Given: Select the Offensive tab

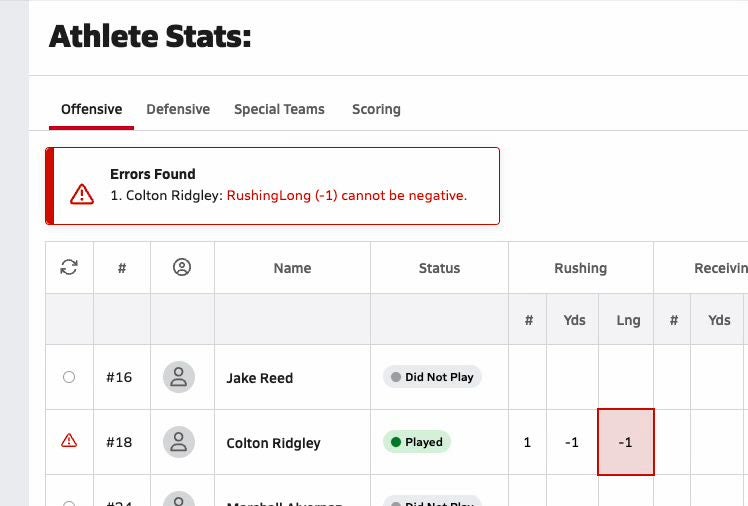Looking at the screenshot, I should [x=91, y=109].
